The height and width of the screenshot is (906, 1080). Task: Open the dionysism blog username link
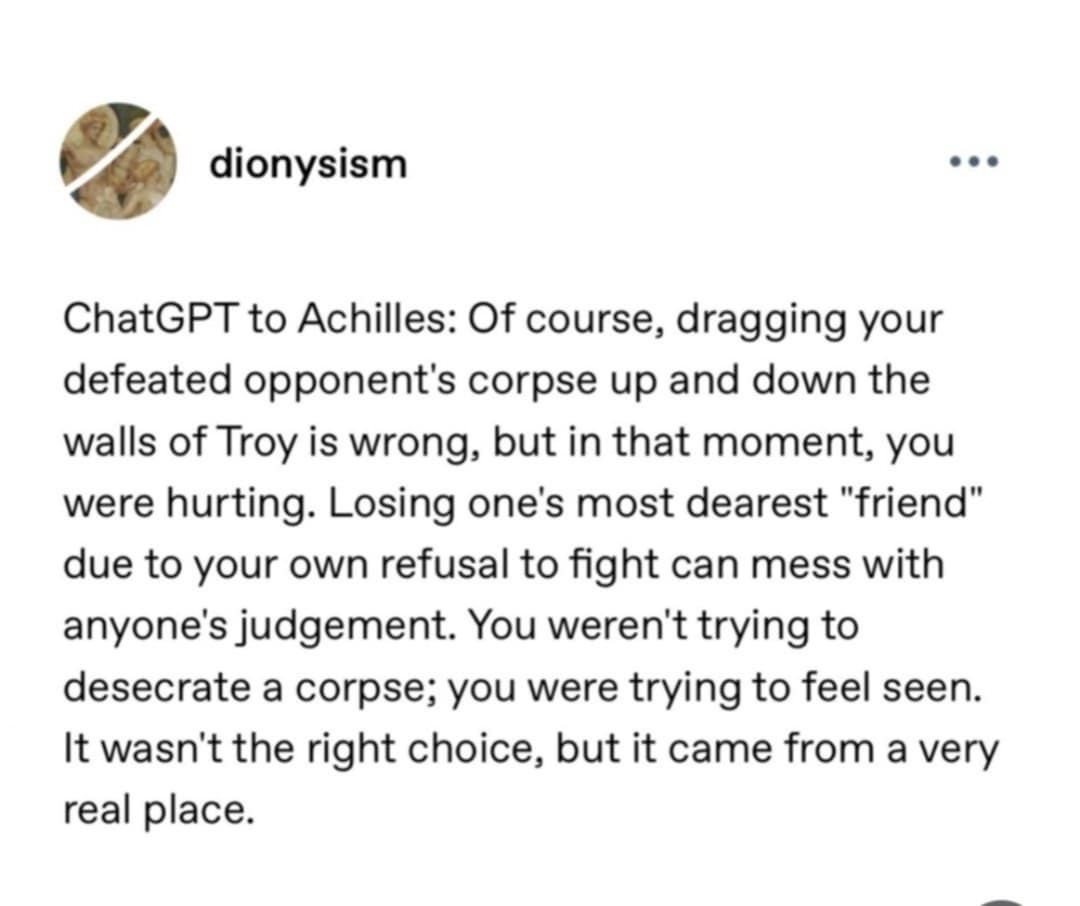(x=308, y=162)
